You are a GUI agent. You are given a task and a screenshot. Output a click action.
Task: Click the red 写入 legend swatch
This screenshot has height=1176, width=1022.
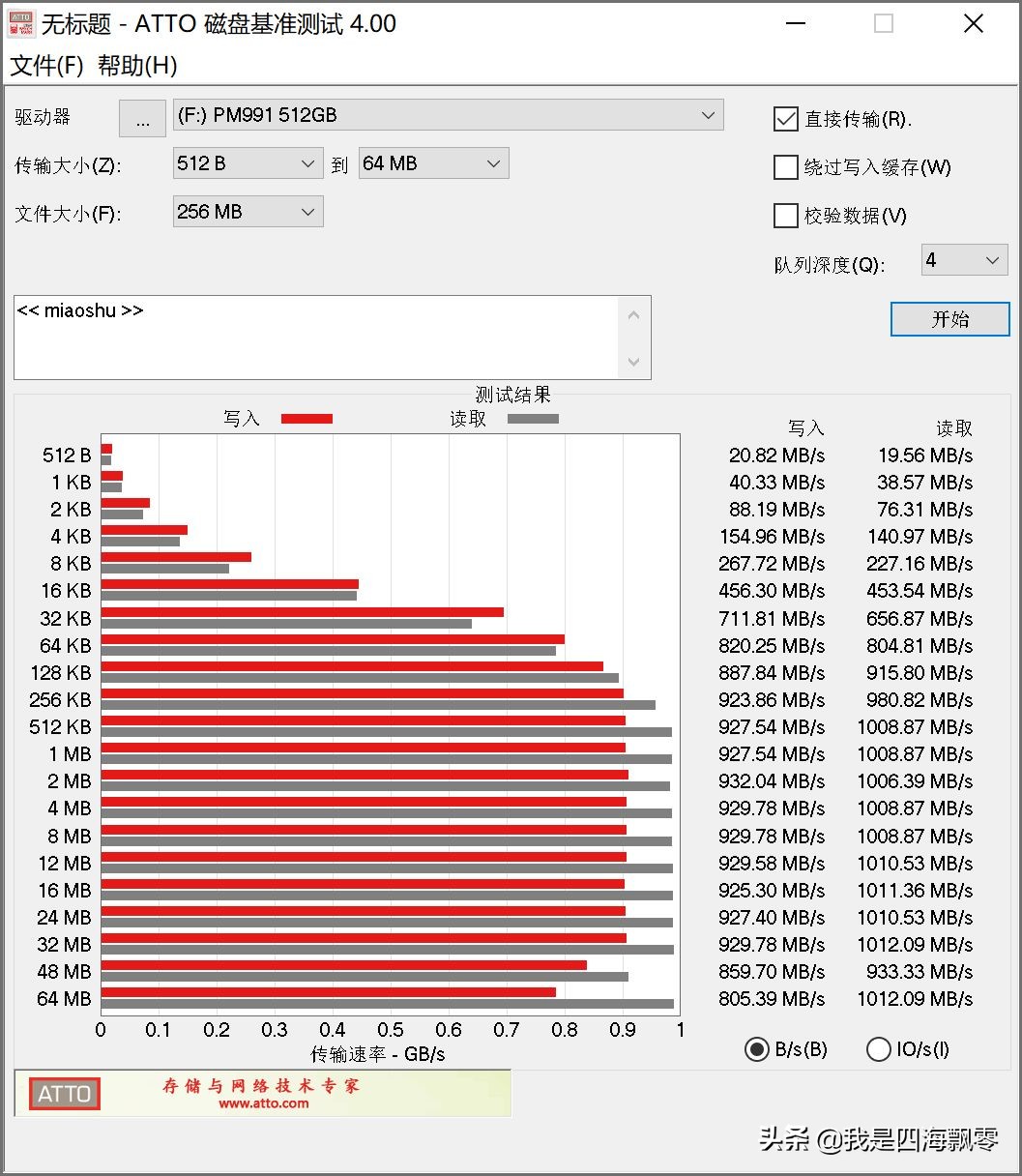307,419
